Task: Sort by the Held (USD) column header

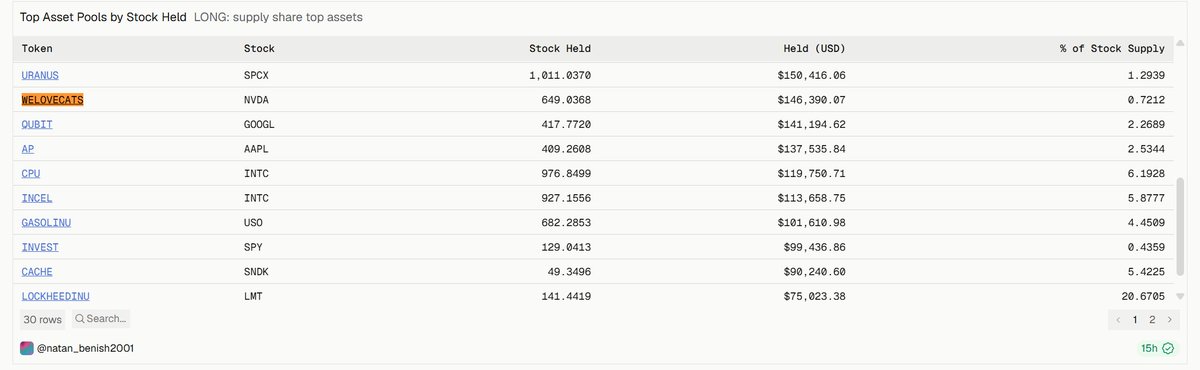Action: [x=815, y=48]
